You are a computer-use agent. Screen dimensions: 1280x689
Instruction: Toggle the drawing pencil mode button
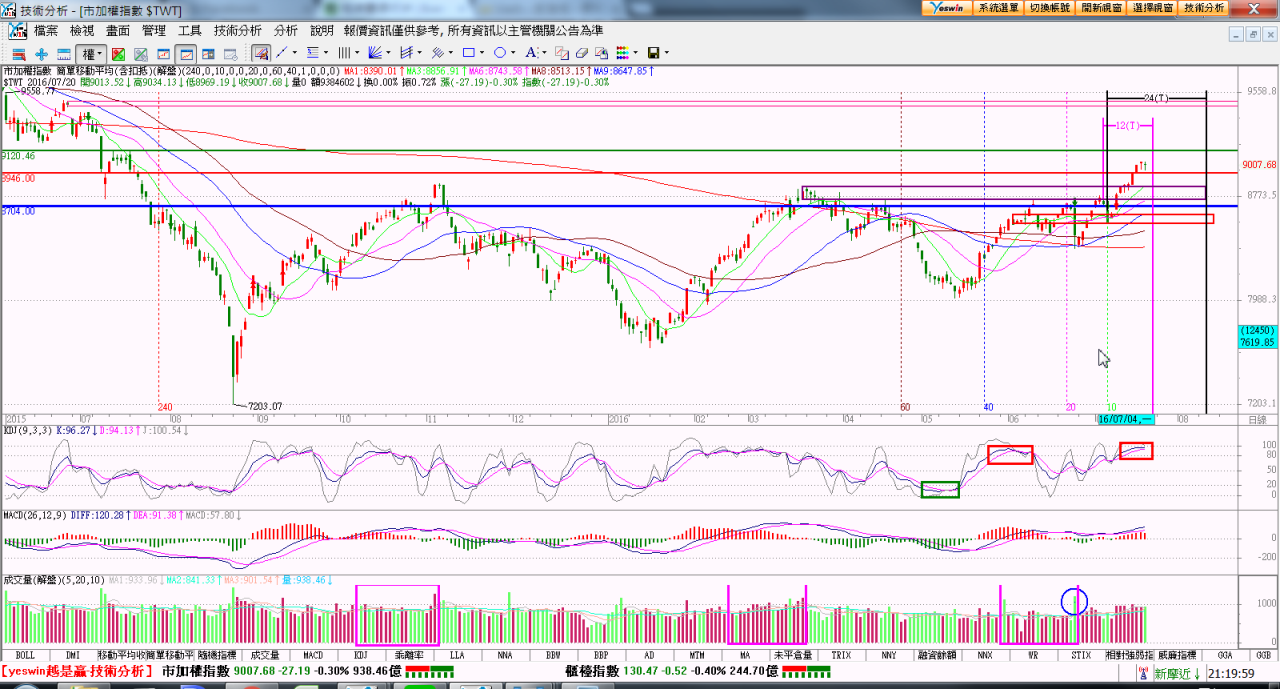pyautogui.click(x=261, y=53)
